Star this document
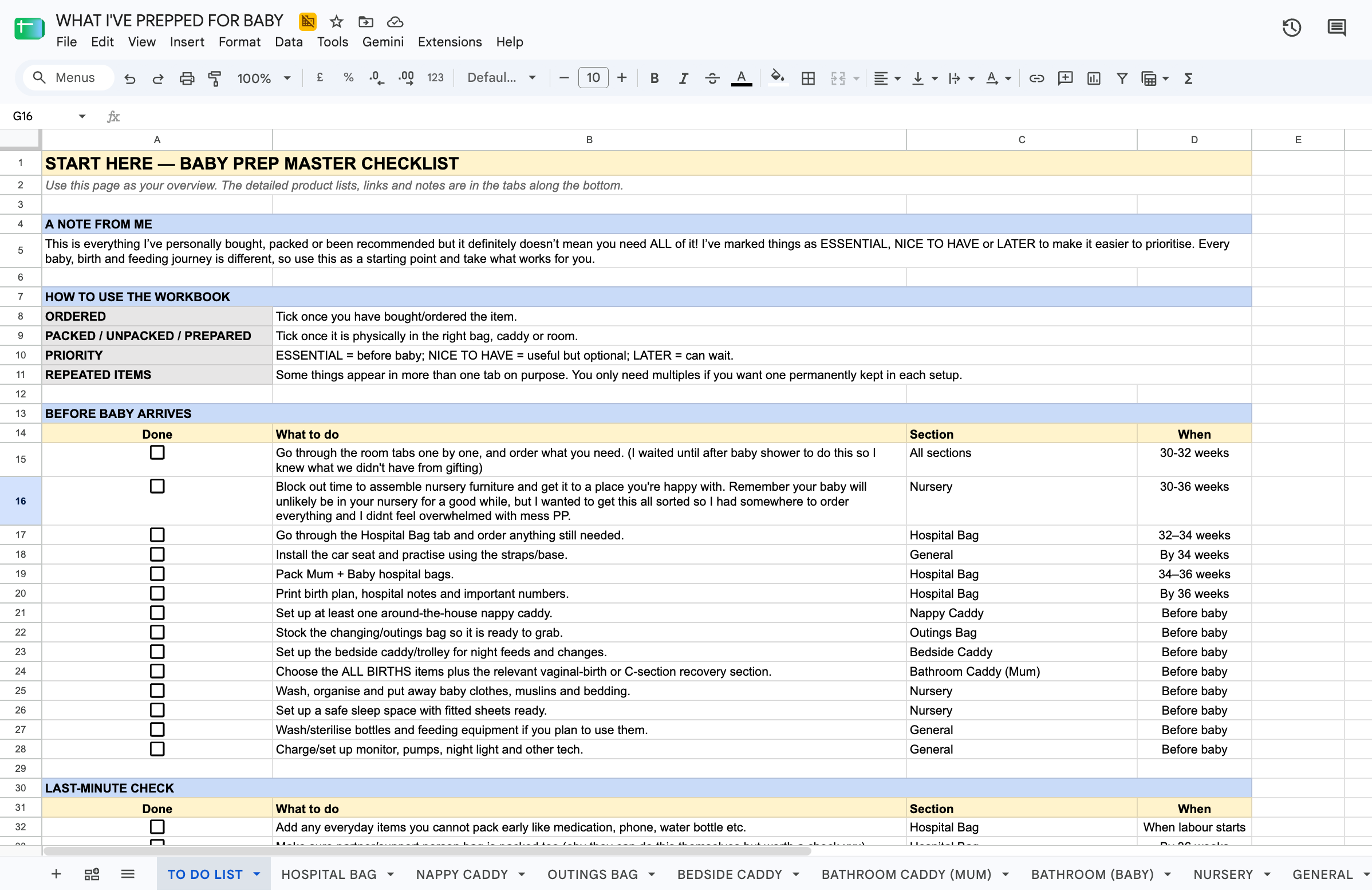The width and height of the screenshot is (1372, 891). tap(337, 22)
